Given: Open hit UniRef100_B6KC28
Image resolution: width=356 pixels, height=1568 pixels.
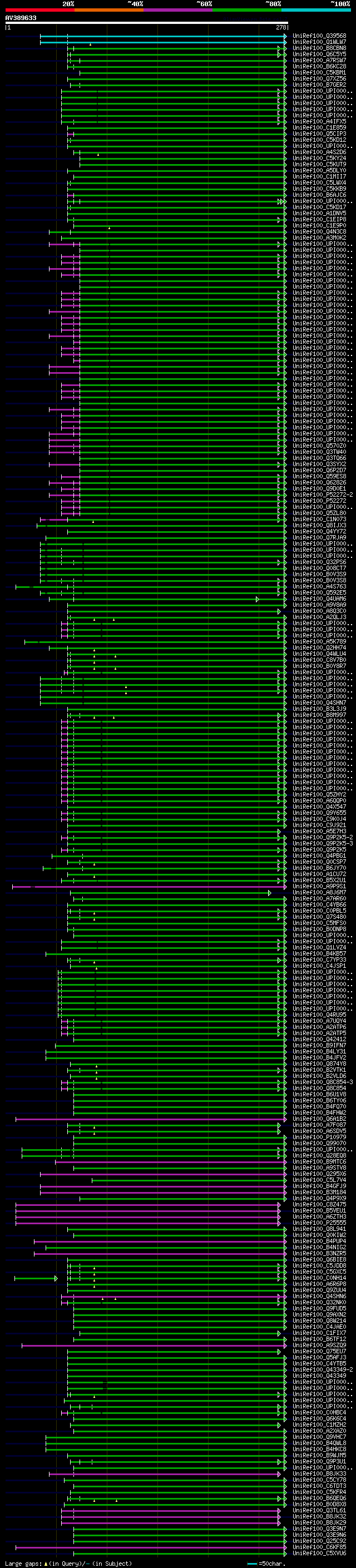Looking at the screenshot, I should click(x=319, y=66).
